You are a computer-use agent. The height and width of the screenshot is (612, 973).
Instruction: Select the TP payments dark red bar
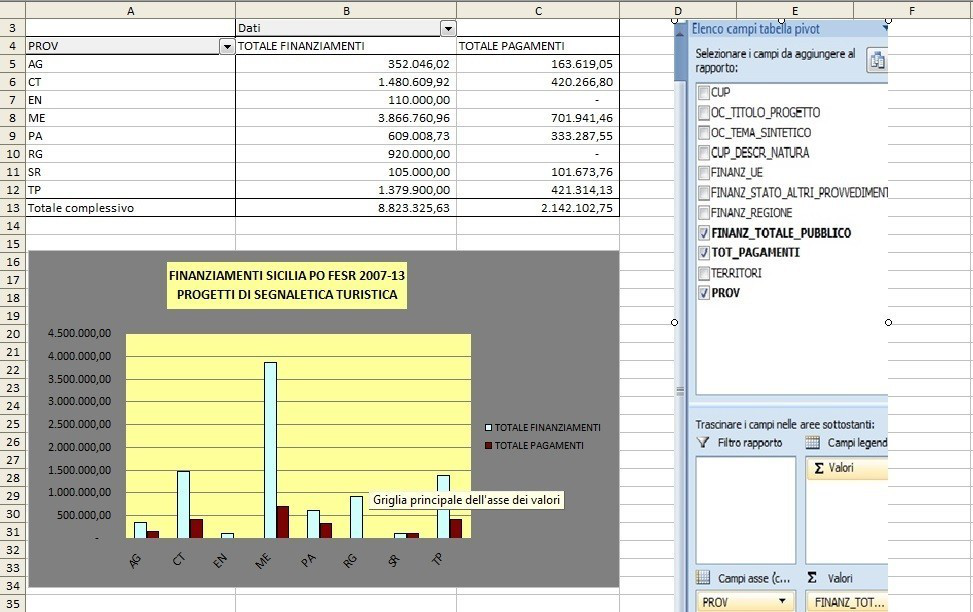[455, 528]
